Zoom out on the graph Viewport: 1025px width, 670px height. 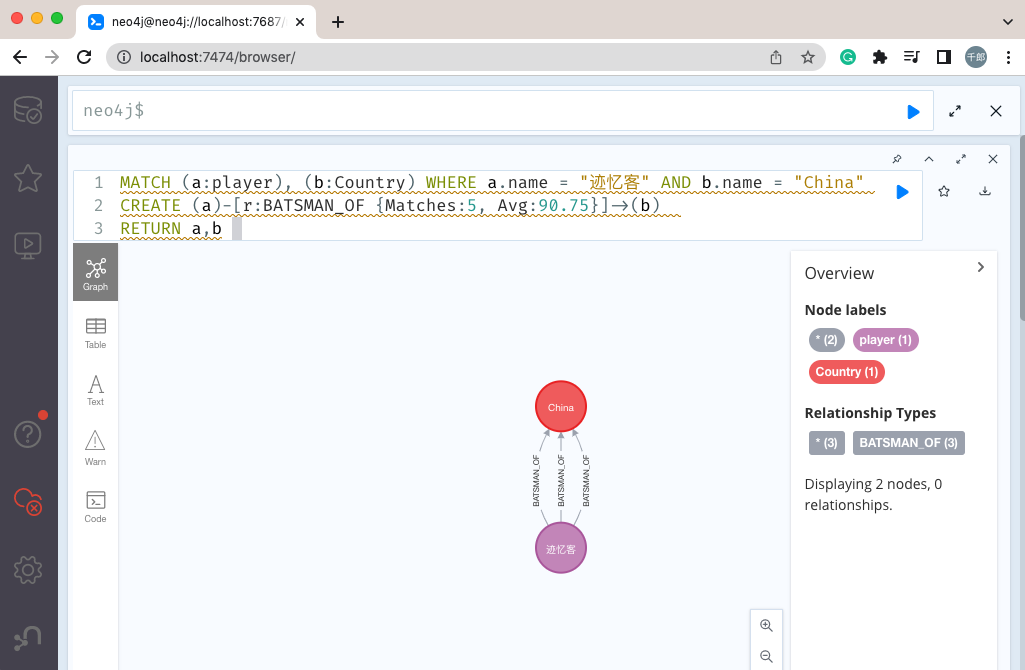766,656
